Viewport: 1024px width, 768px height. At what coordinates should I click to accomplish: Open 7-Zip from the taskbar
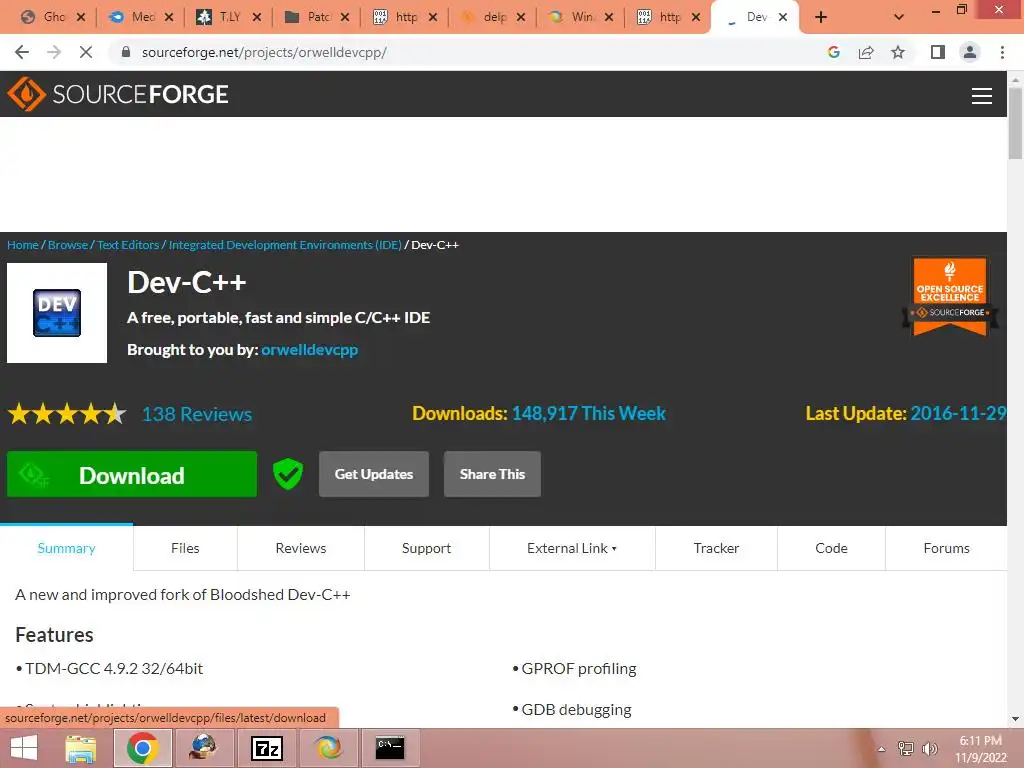[266, 748]
